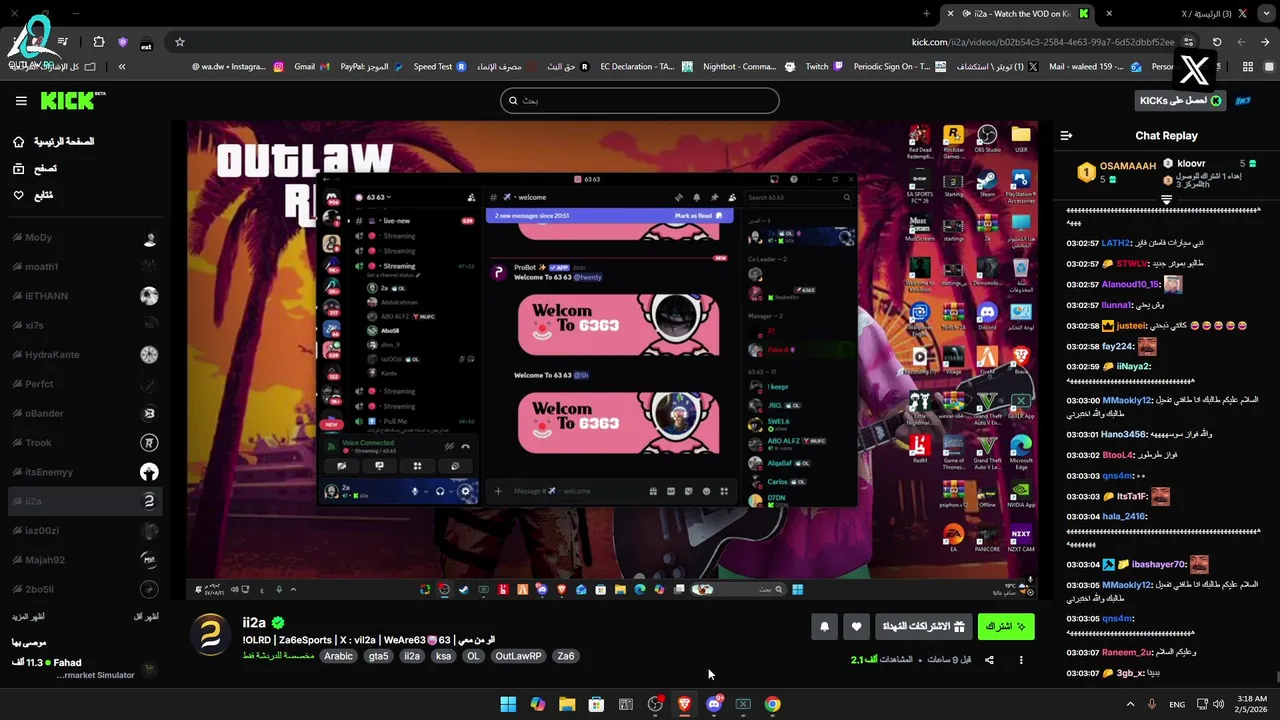Open the ii2a channel avatar
1280x720 pixels.
pyautogui.click(x=211, y=634)
